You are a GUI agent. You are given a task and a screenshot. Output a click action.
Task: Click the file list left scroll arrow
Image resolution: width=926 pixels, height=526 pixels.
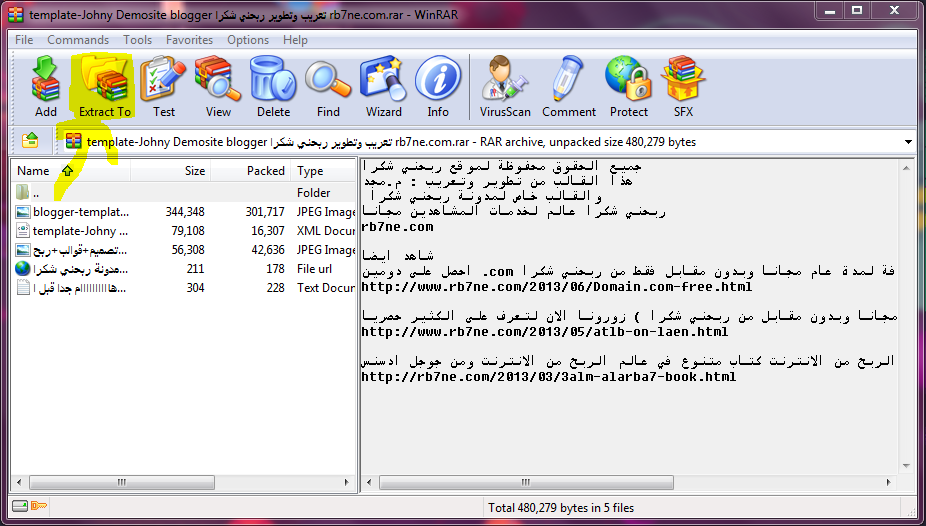[x=19, y=482]
